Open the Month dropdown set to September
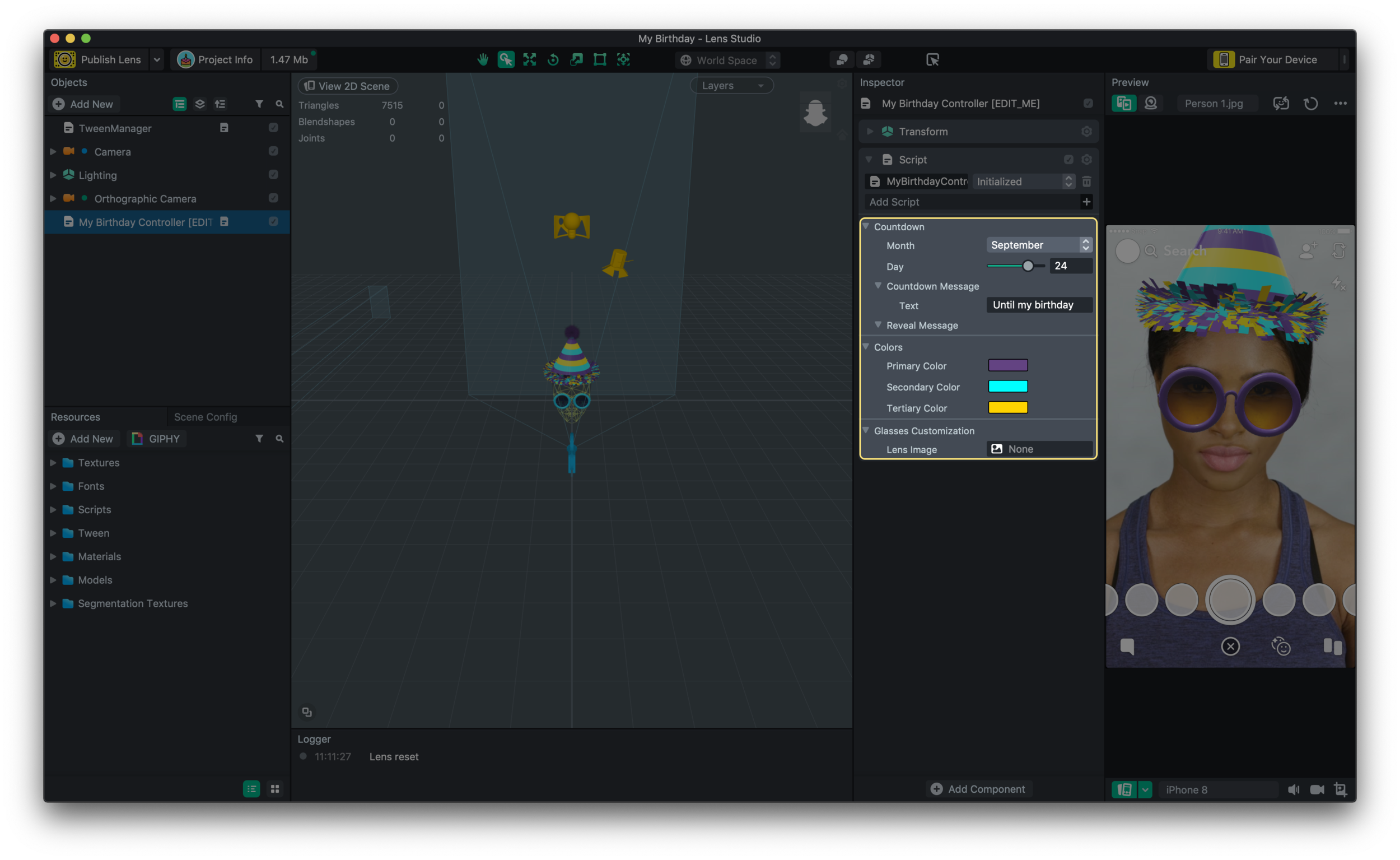The height and width of the screenshot is (860, 1400). (x=1039, y=245)
